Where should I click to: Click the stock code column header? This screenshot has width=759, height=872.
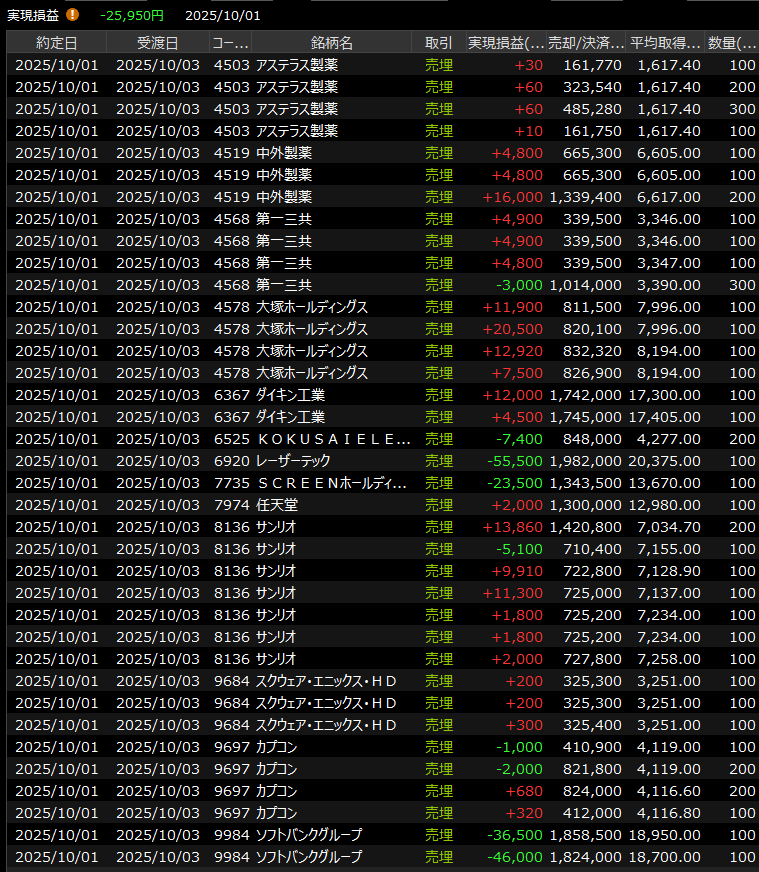229,42
